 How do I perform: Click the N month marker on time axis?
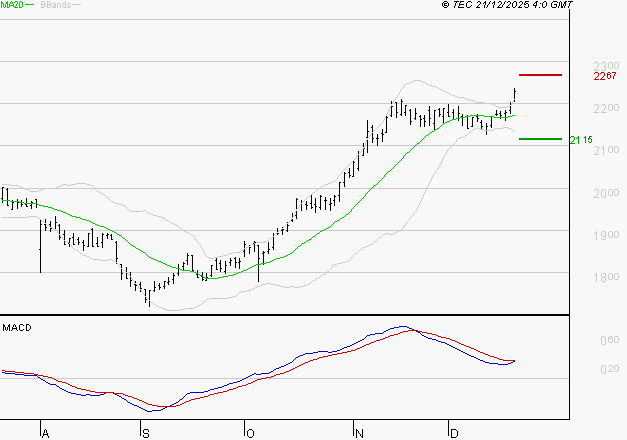coord(359,434)
